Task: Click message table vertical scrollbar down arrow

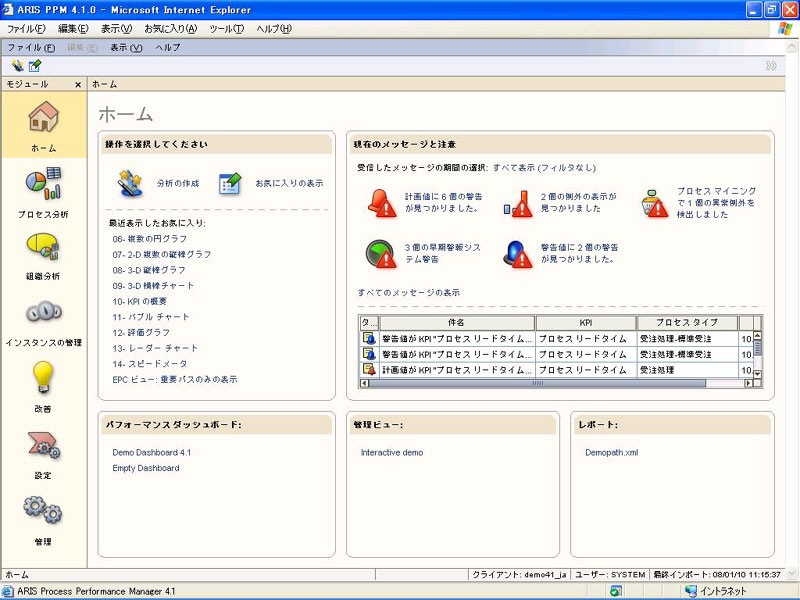Action: pyautogui.click(x=757, y=374)
